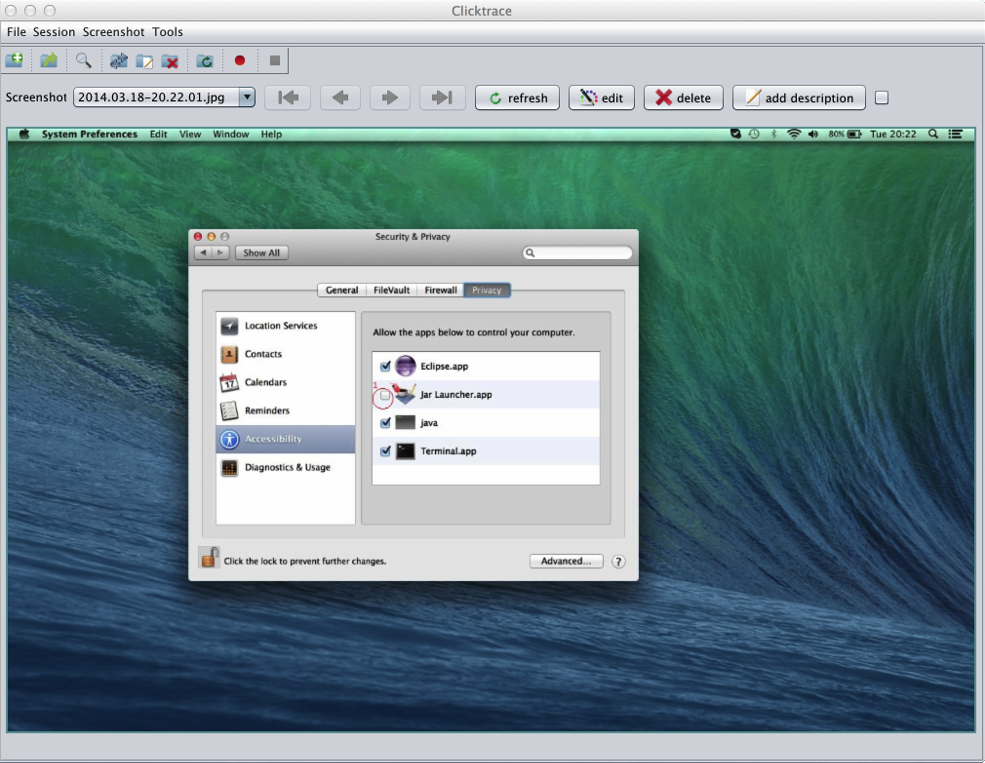Click the delete button with red X
The height and width of the screenshot is (763, 985).
click(683, 97)
